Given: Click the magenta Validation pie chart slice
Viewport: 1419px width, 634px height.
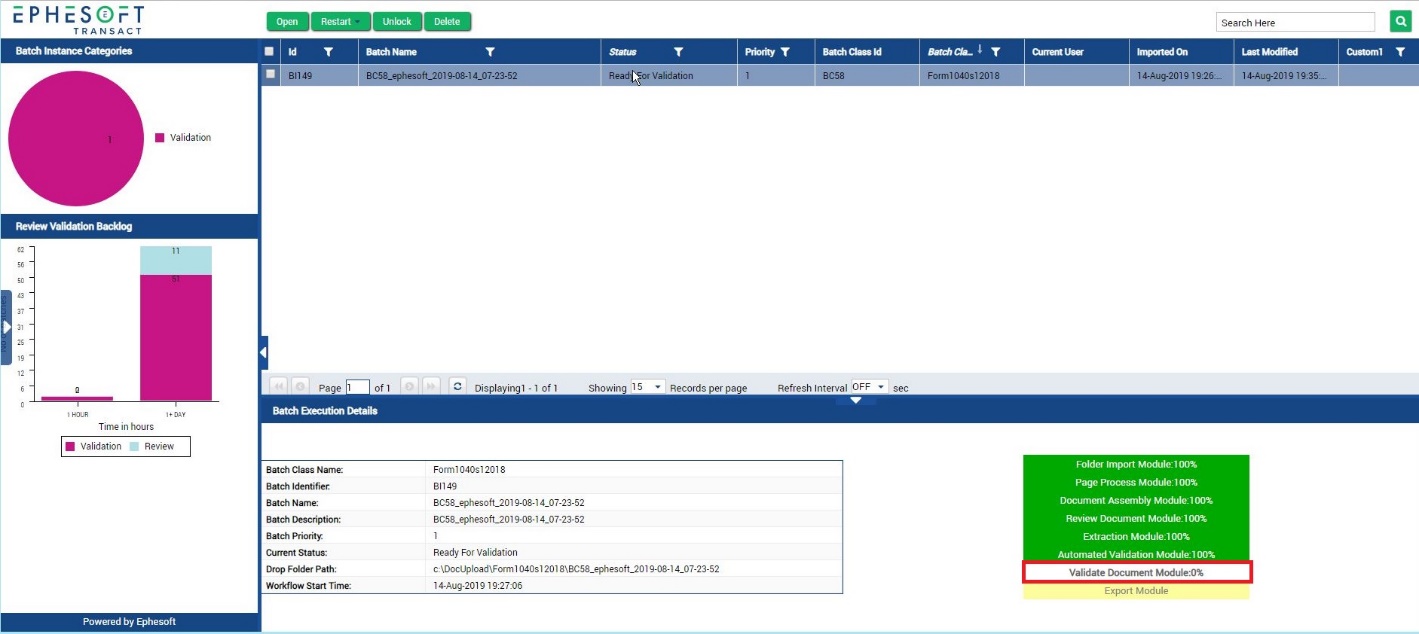Looking at the screenshot, I should [76, 138].
